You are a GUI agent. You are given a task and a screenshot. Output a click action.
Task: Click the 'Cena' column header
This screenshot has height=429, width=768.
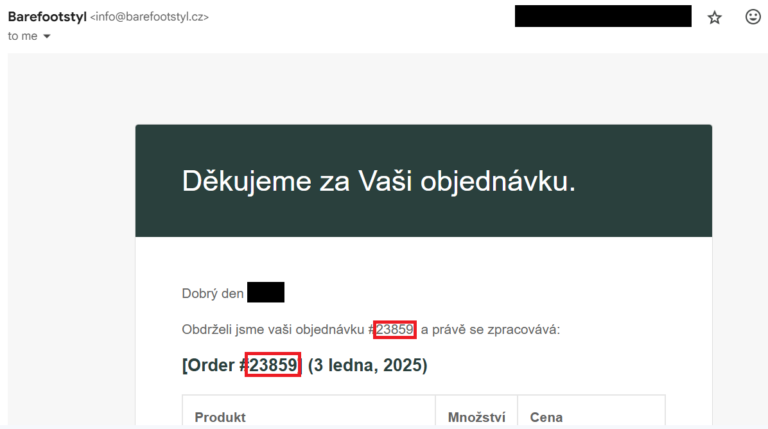[546, 417]
